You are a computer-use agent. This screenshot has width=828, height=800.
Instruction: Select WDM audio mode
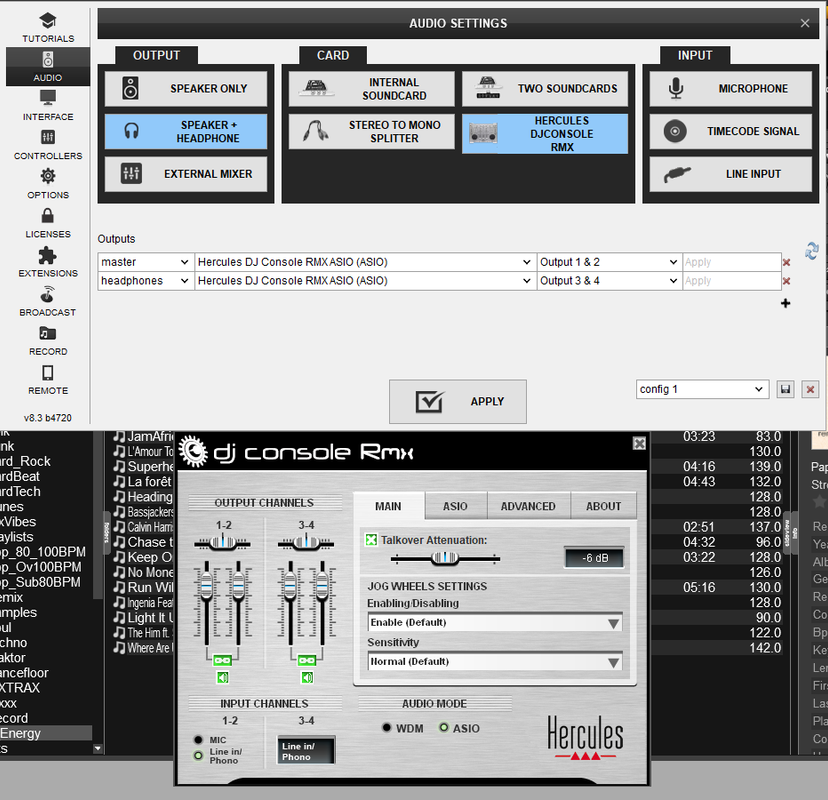(x=387, y=728)
